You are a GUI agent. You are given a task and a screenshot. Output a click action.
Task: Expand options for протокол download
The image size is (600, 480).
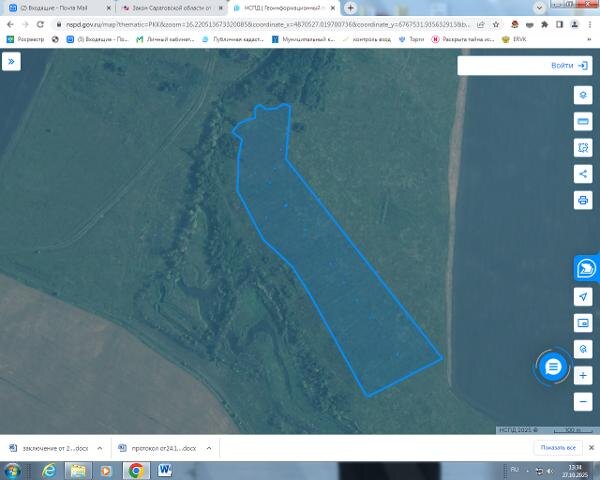tap(209, 448)
